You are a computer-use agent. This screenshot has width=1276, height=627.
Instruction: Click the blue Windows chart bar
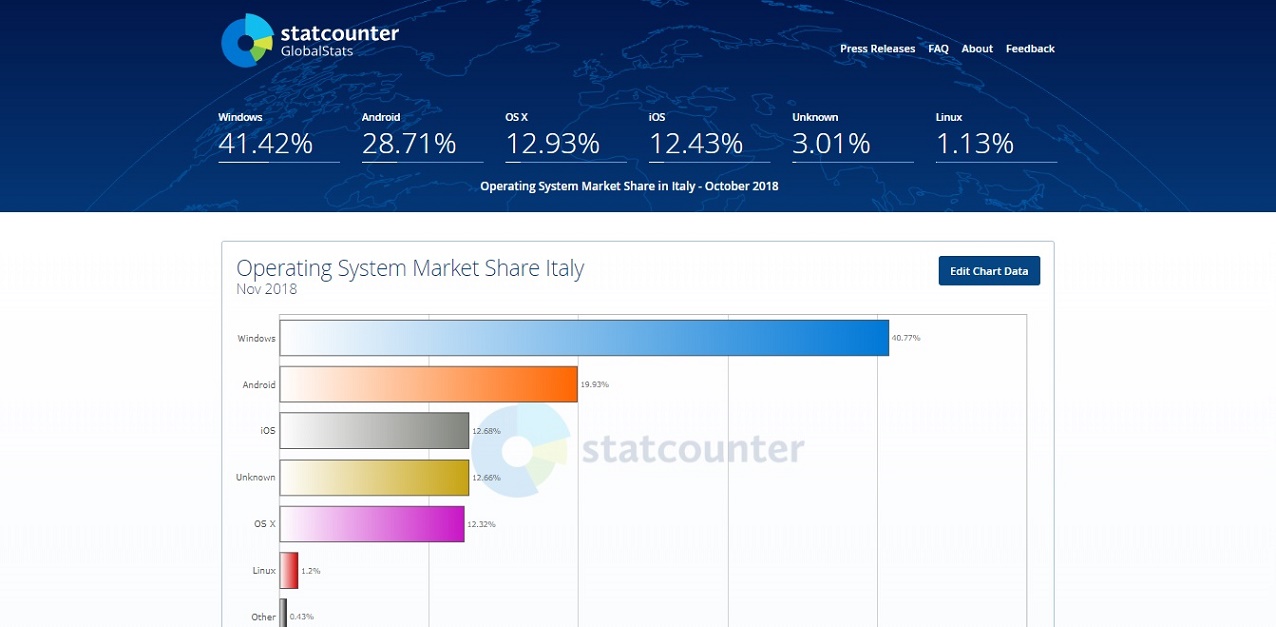click(584, 338)
